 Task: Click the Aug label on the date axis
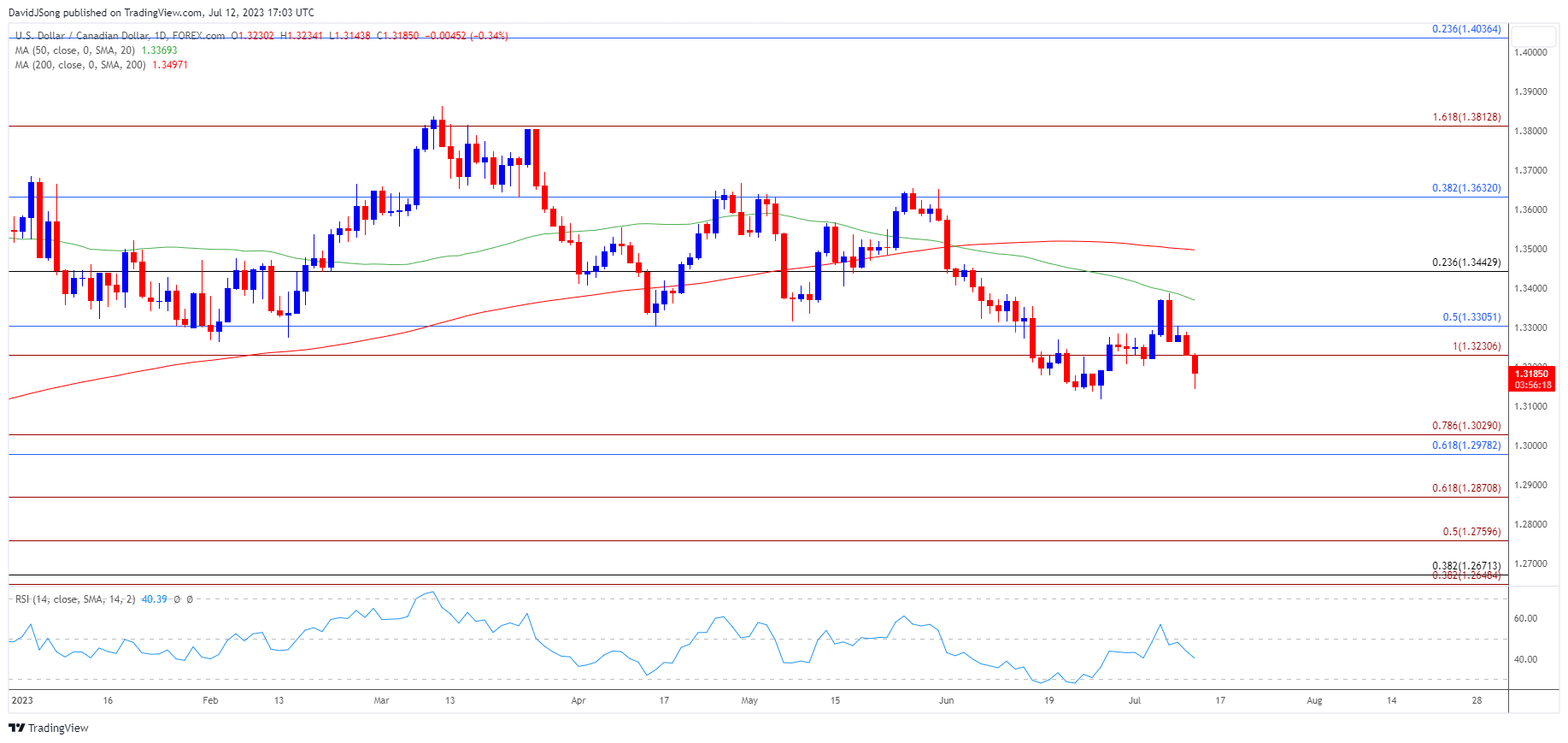(x=1314, y=700)
